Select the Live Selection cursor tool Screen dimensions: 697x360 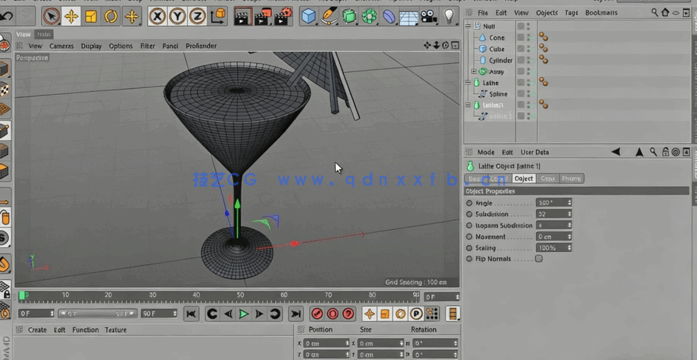tap(52, 16)
